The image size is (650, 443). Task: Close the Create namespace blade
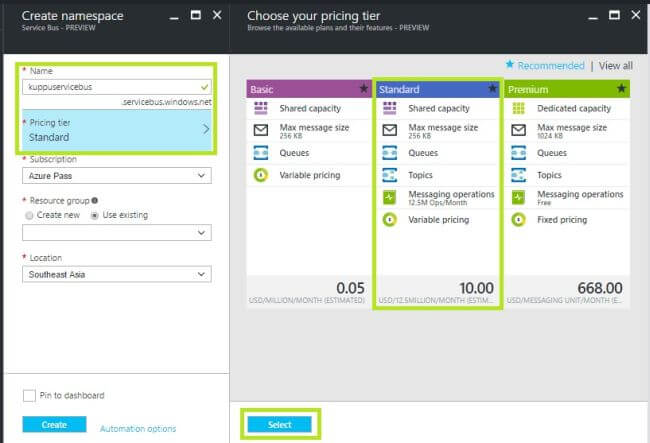(217, 15)
